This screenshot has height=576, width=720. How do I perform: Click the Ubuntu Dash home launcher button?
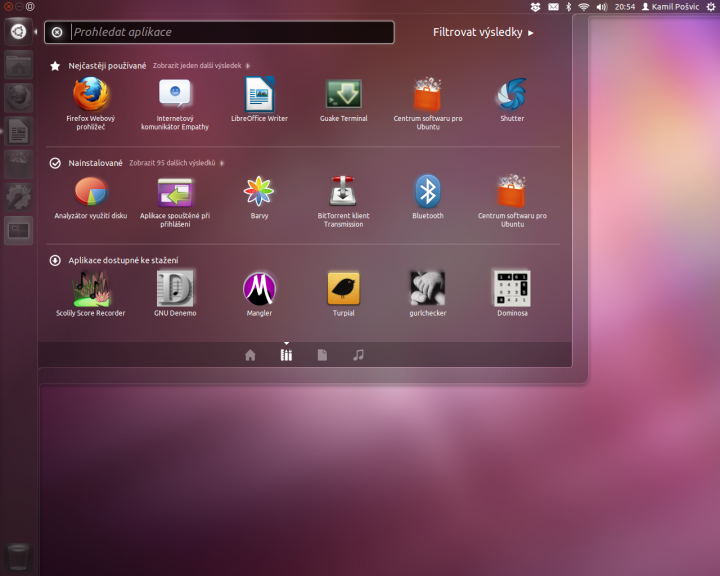click(x=18, y=32)
